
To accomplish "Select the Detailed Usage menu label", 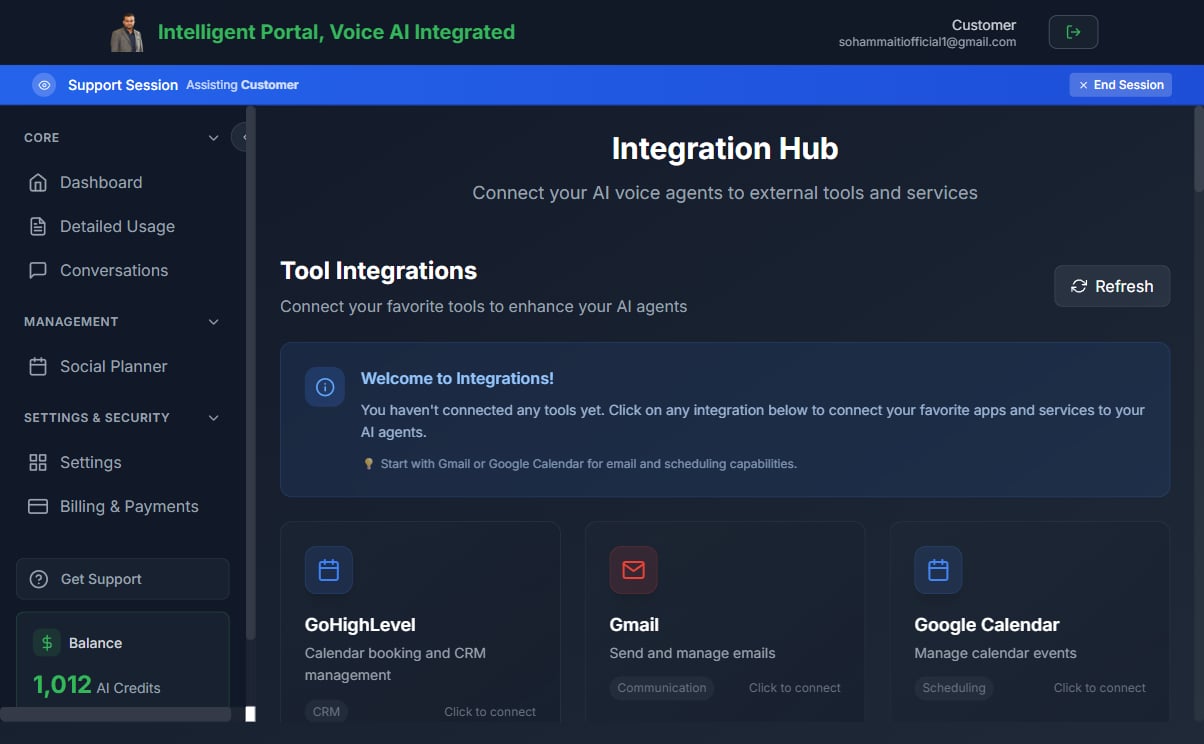I will [117, 226].
